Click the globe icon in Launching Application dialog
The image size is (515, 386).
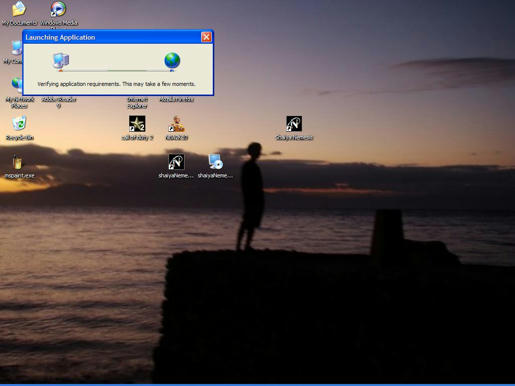(x=172, y=61)
